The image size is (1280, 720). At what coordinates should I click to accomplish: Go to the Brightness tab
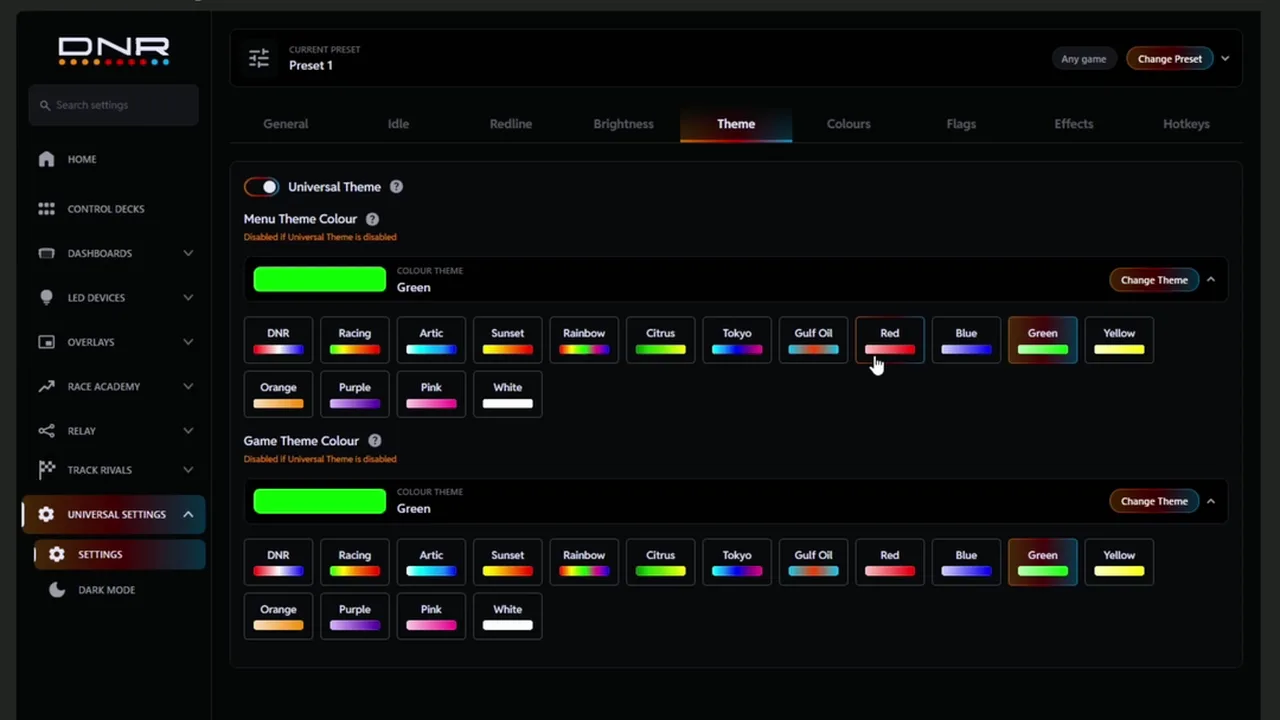click(623, 124)
